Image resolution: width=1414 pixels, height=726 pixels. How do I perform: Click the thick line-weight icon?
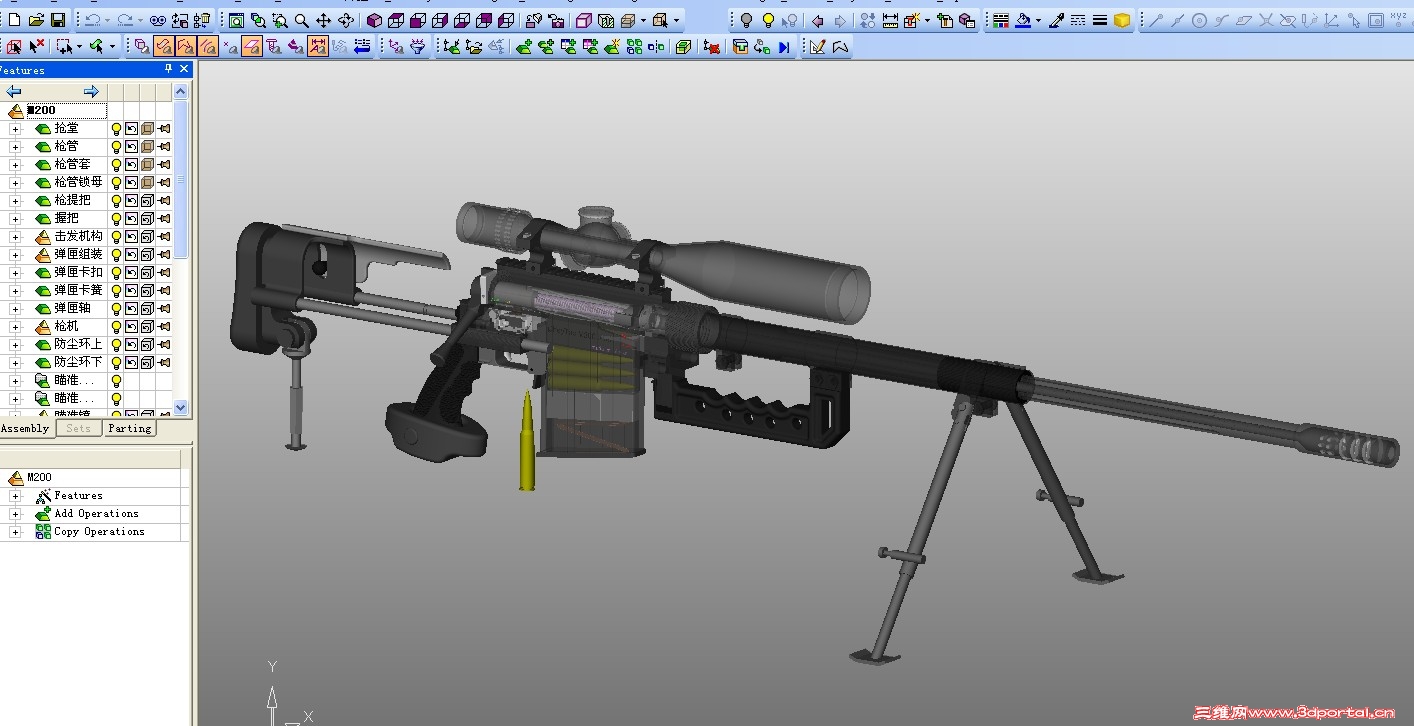coord(1100,20)
